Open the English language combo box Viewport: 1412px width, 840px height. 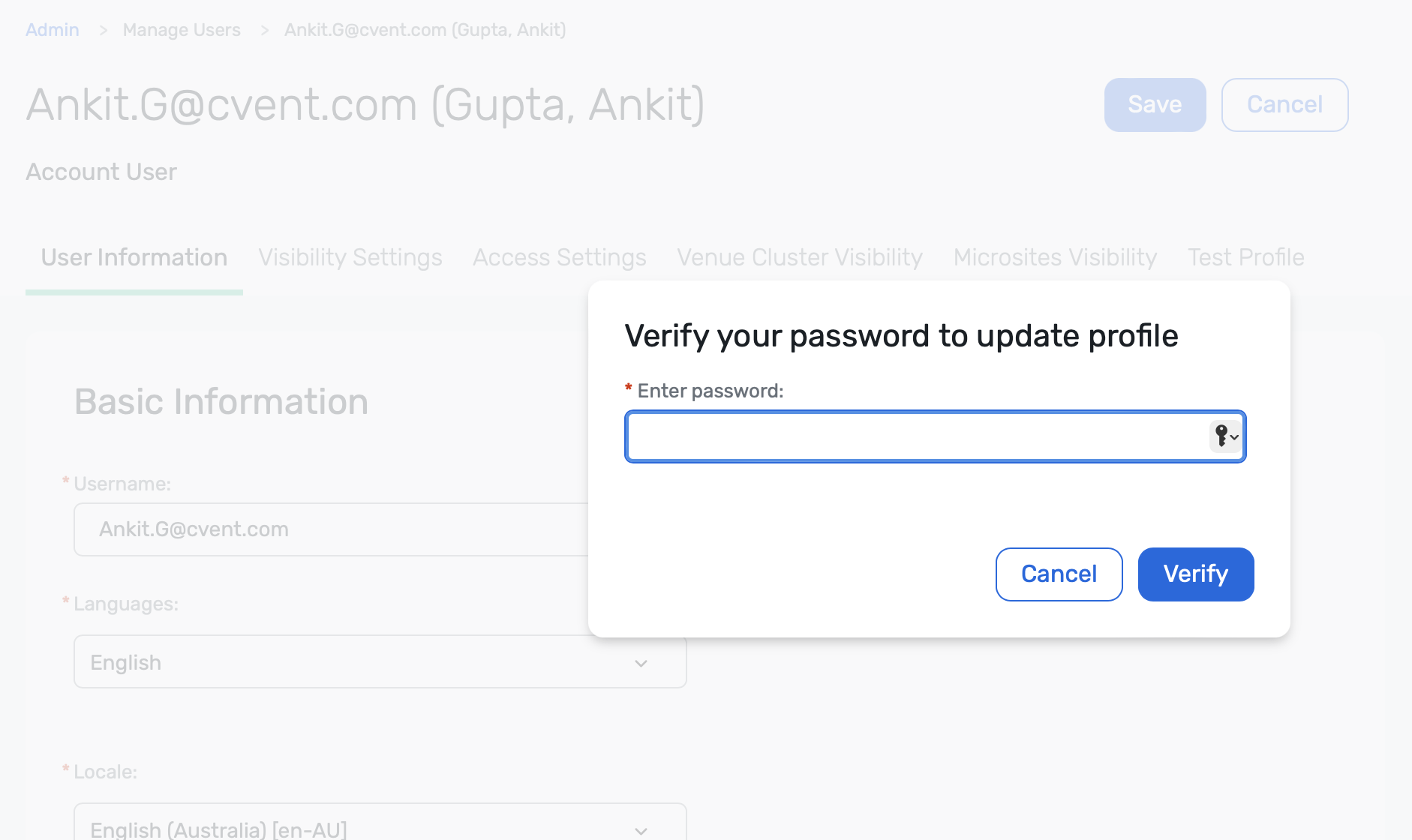point(380,661)
